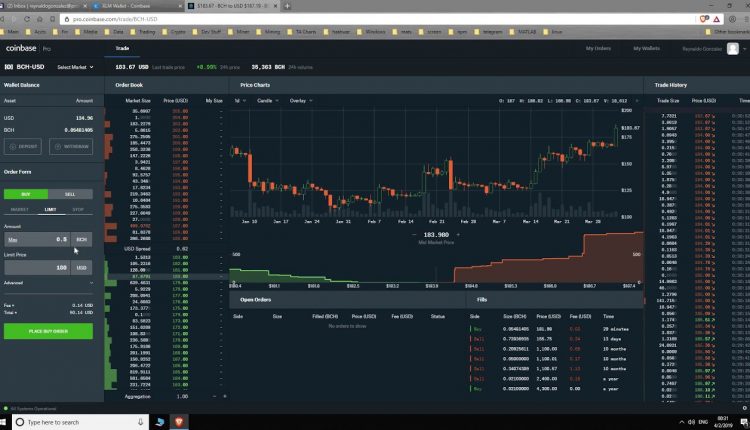Click the Open Orders panel header
750x430 pixels.
click(x=348, y=299)
